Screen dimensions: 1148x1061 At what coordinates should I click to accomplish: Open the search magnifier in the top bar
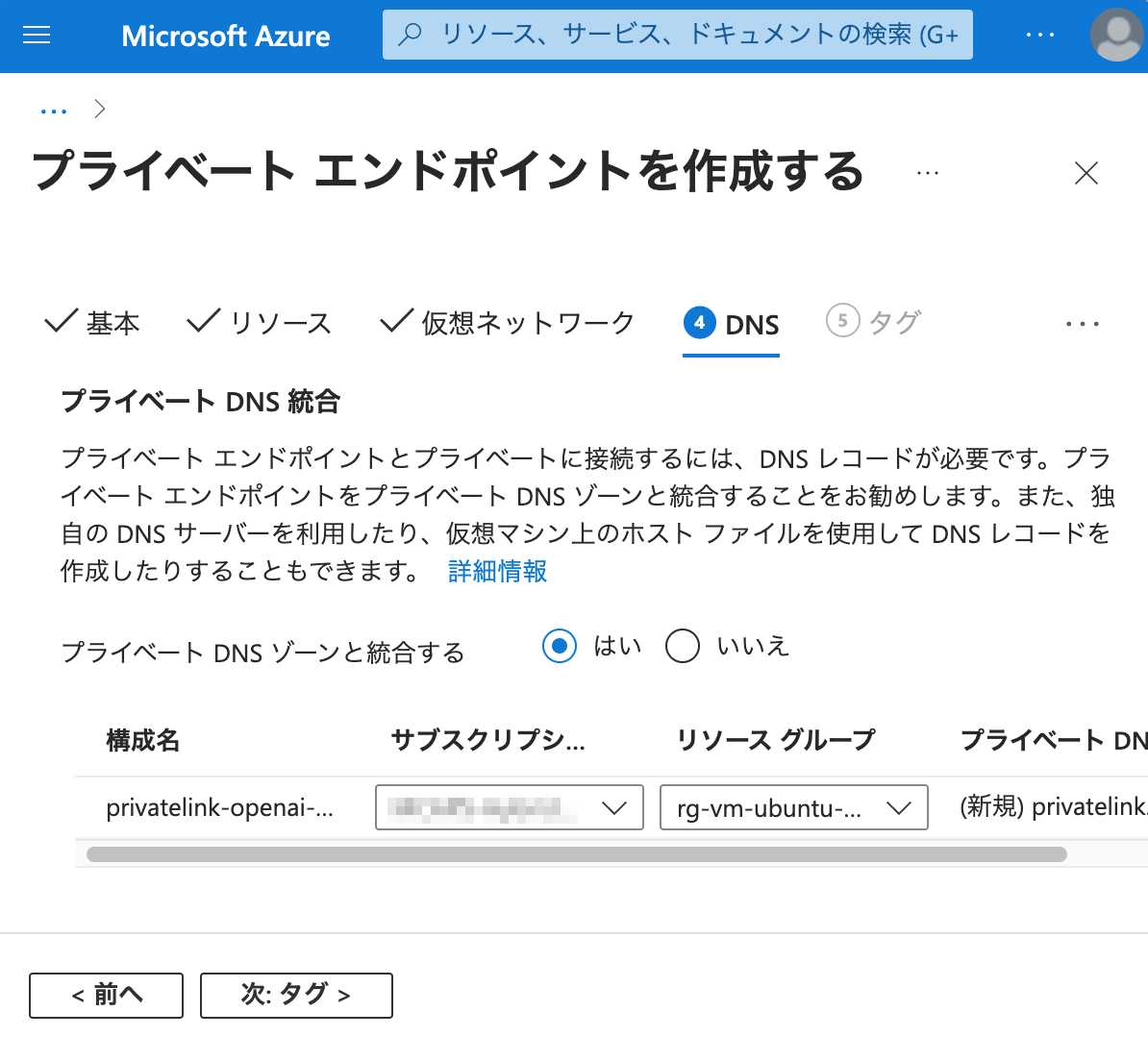[412, 34]
